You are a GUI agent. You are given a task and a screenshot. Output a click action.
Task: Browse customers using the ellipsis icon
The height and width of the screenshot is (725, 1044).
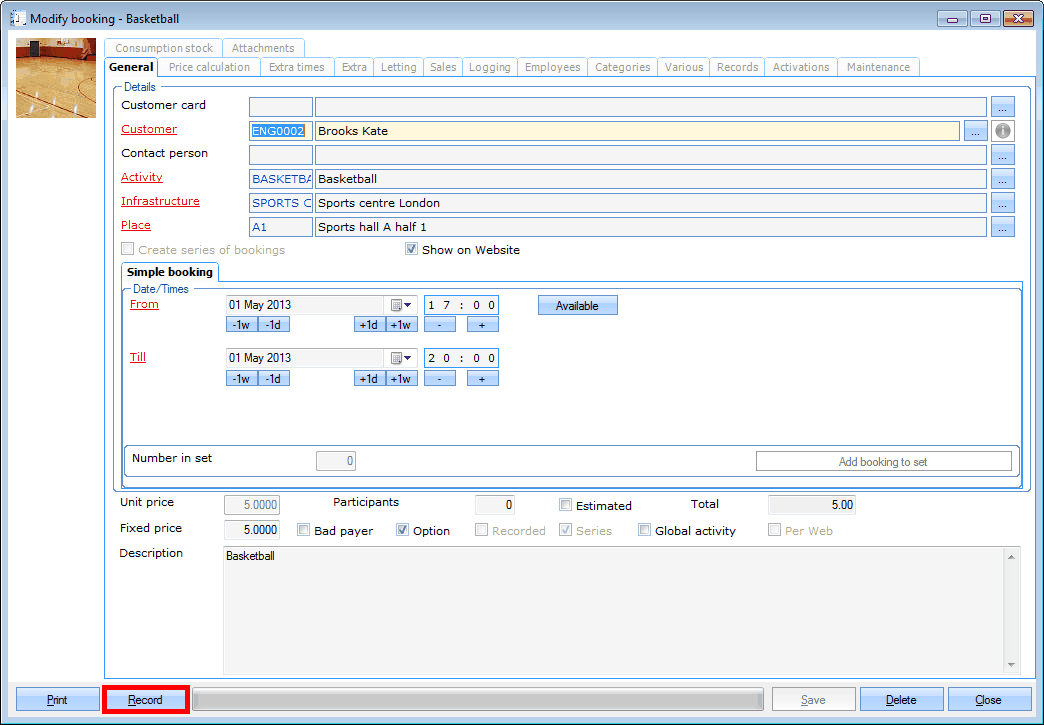(x=975, y=130)
